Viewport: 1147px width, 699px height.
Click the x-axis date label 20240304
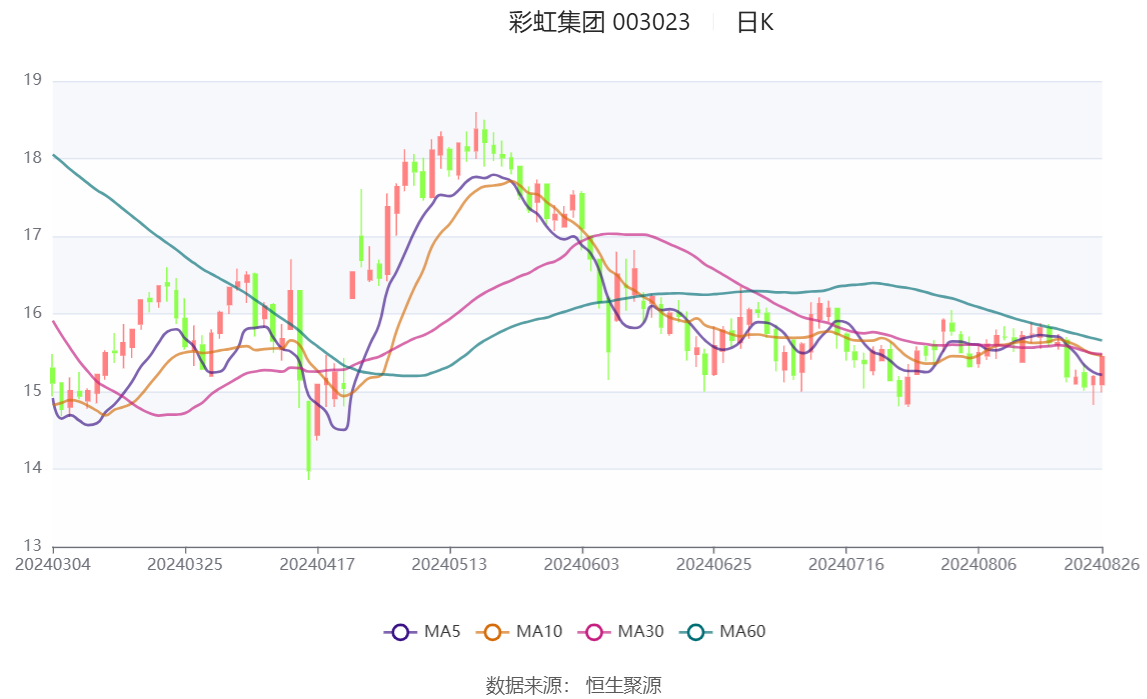pyautogui.click(x=53, y=564)
